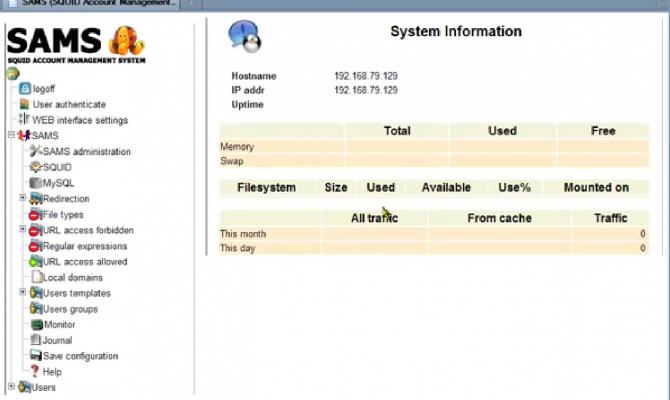Click the Uptime label

coord(247,105)
